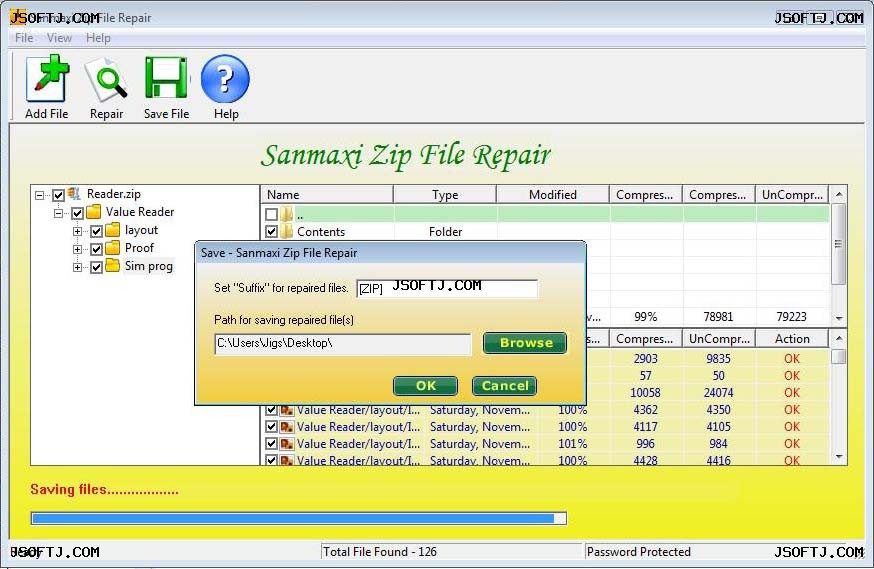Open the View menu
874x569 pixels.
[x=59, y=38]
